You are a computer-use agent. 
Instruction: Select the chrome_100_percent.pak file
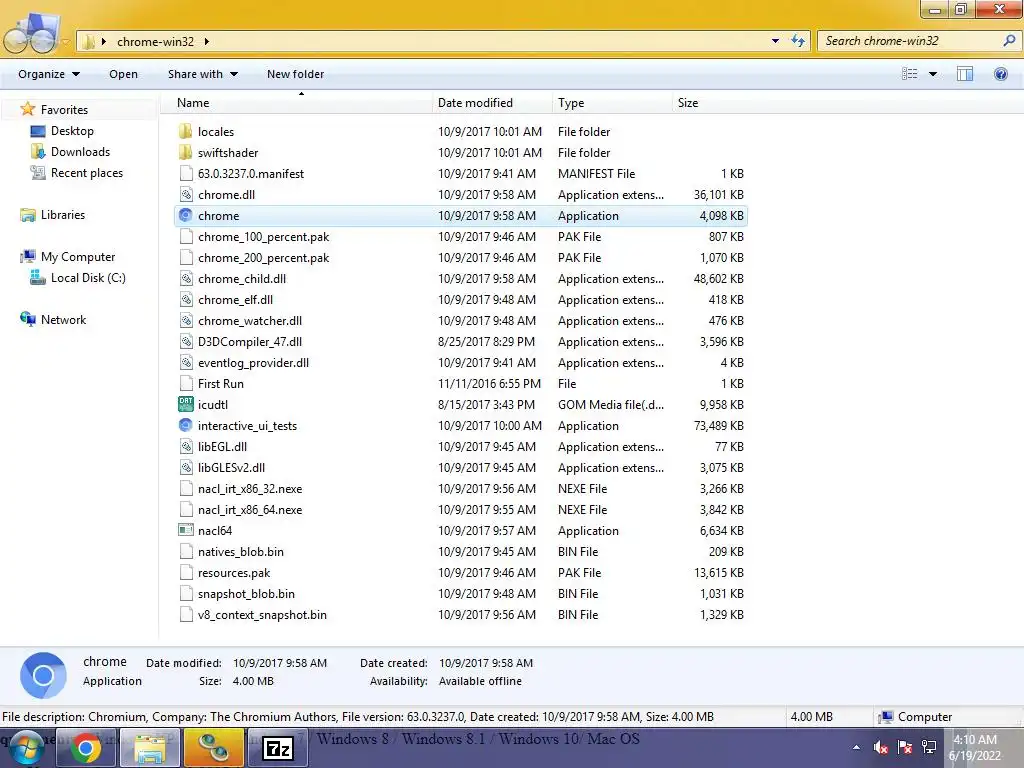pos(460,236)
